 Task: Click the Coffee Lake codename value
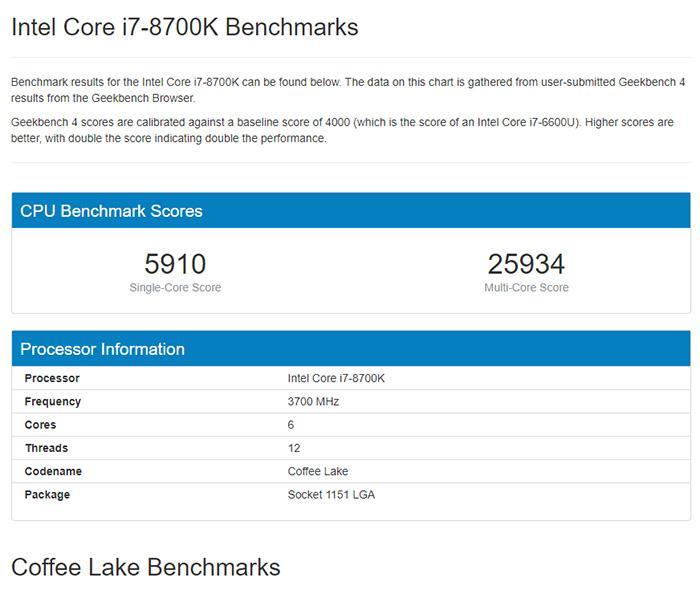(318, 471)
